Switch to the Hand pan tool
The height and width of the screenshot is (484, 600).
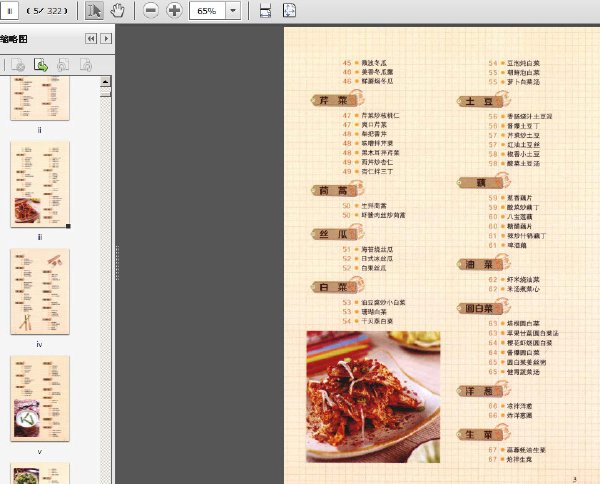click(117, 11)
